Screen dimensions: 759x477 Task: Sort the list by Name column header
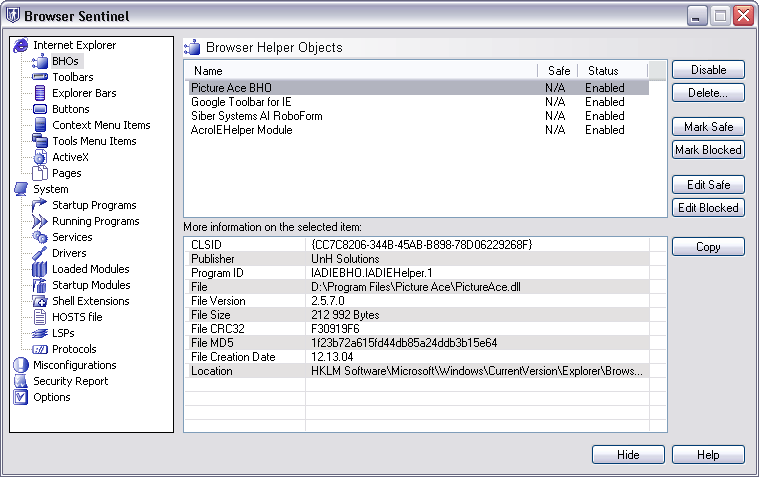tap(360, 71)
